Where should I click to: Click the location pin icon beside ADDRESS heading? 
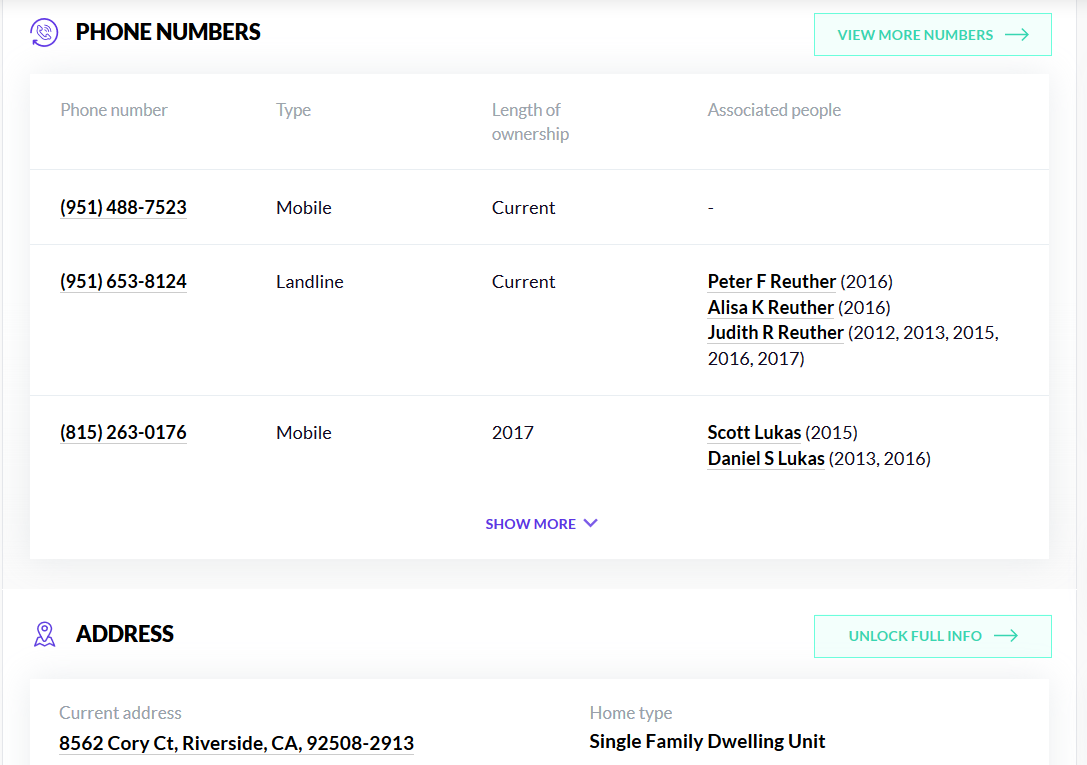(x=44, y=635)
